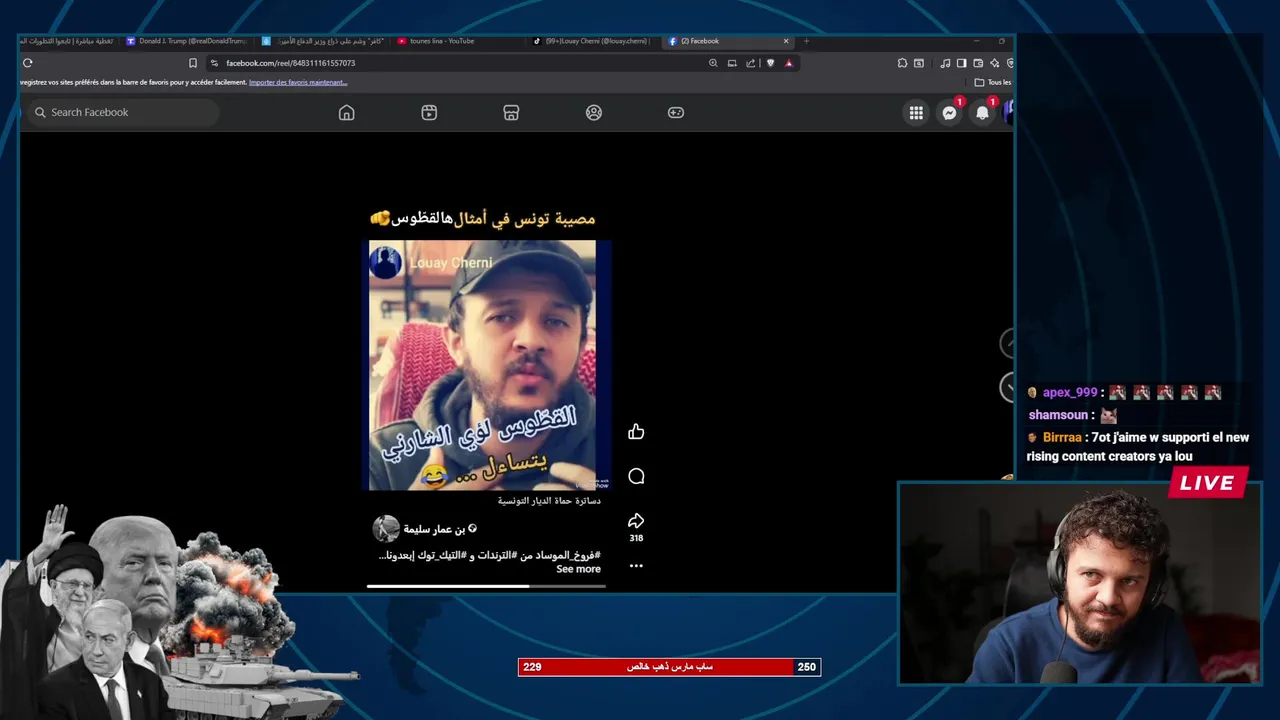Viewport: 1280px width, 720px height.
Task: Go to previous reel chevron
Action: (x=1008, y=343)
